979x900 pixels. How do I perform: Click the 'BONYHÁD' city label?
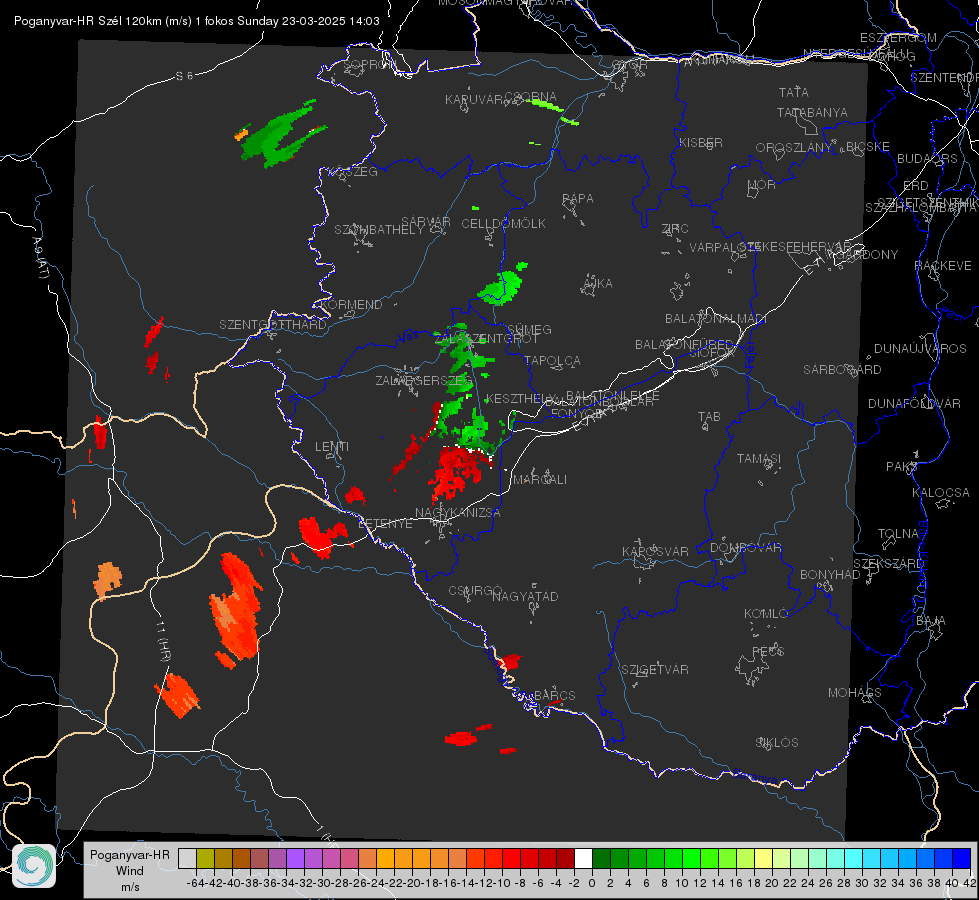tap(830, 574)
